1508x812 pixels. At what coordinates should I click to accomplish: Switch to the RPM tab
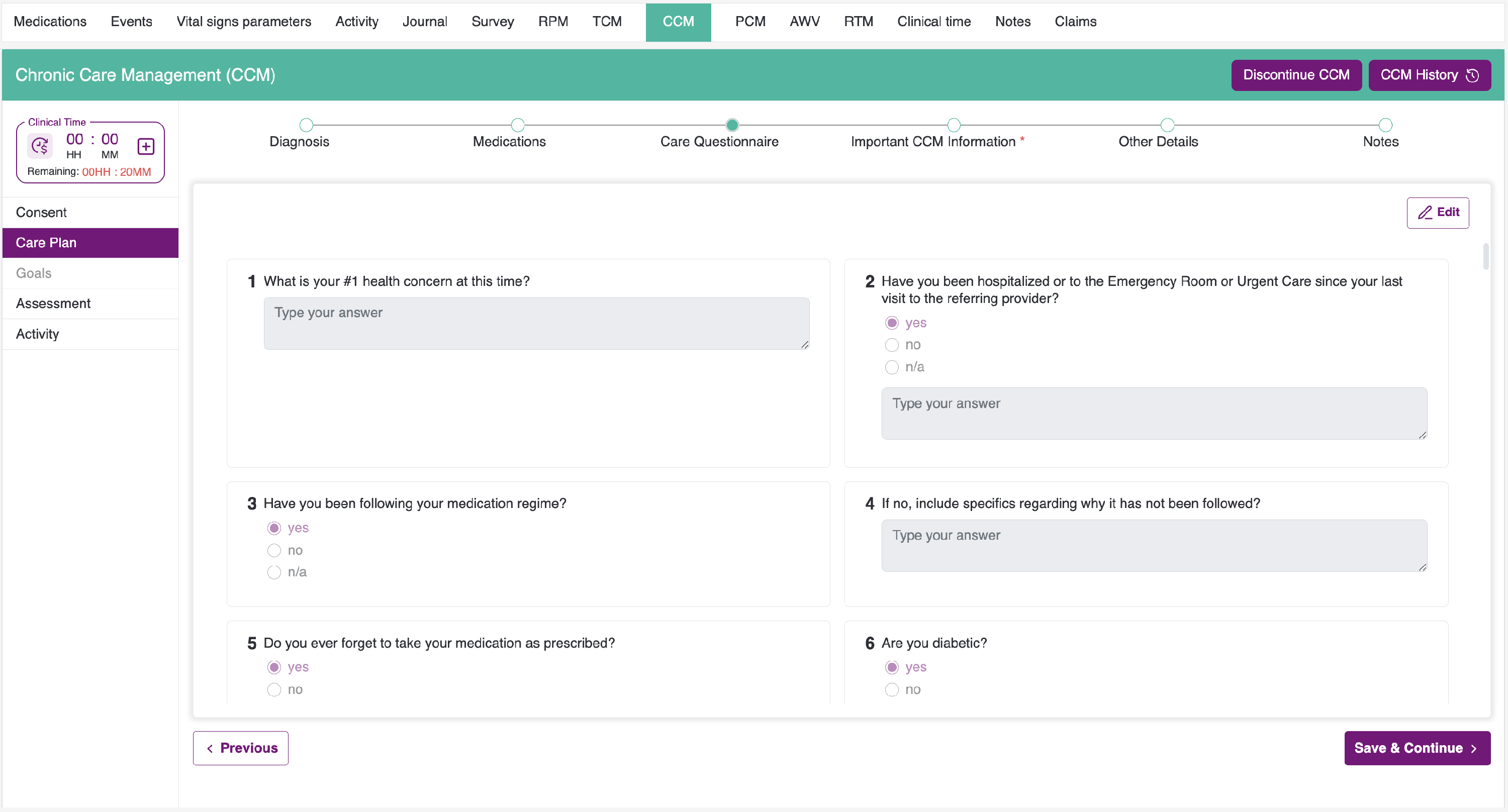coord(552,22)
